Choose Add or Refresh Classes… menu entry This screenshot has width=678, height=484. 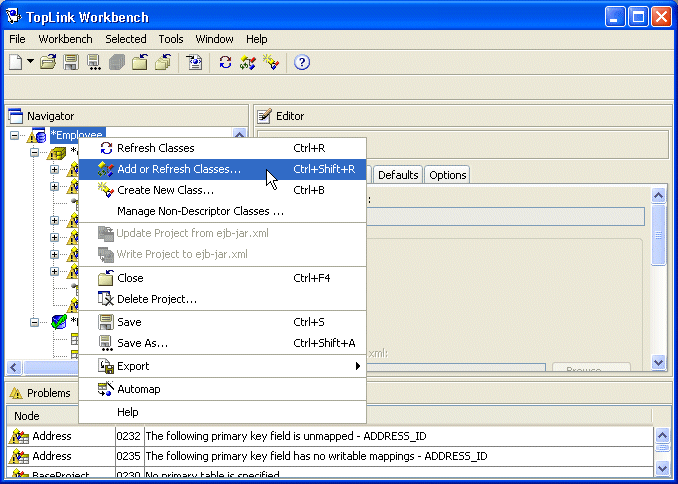pyautogui.click(x=223, y=169)
